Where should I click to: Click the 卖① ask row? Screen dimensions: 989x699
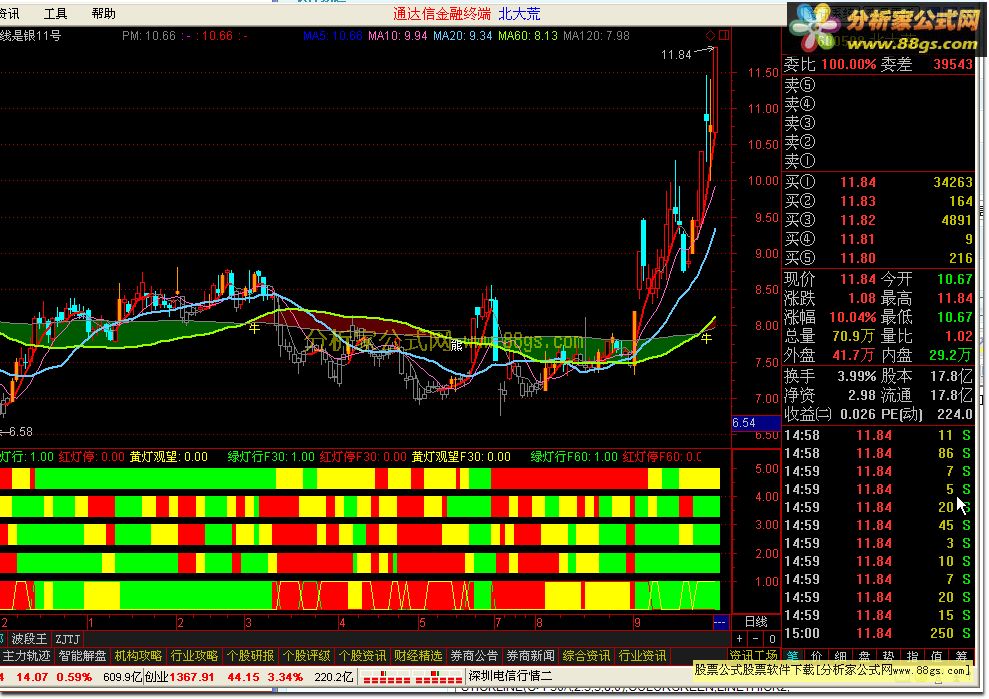click(878, 161)
